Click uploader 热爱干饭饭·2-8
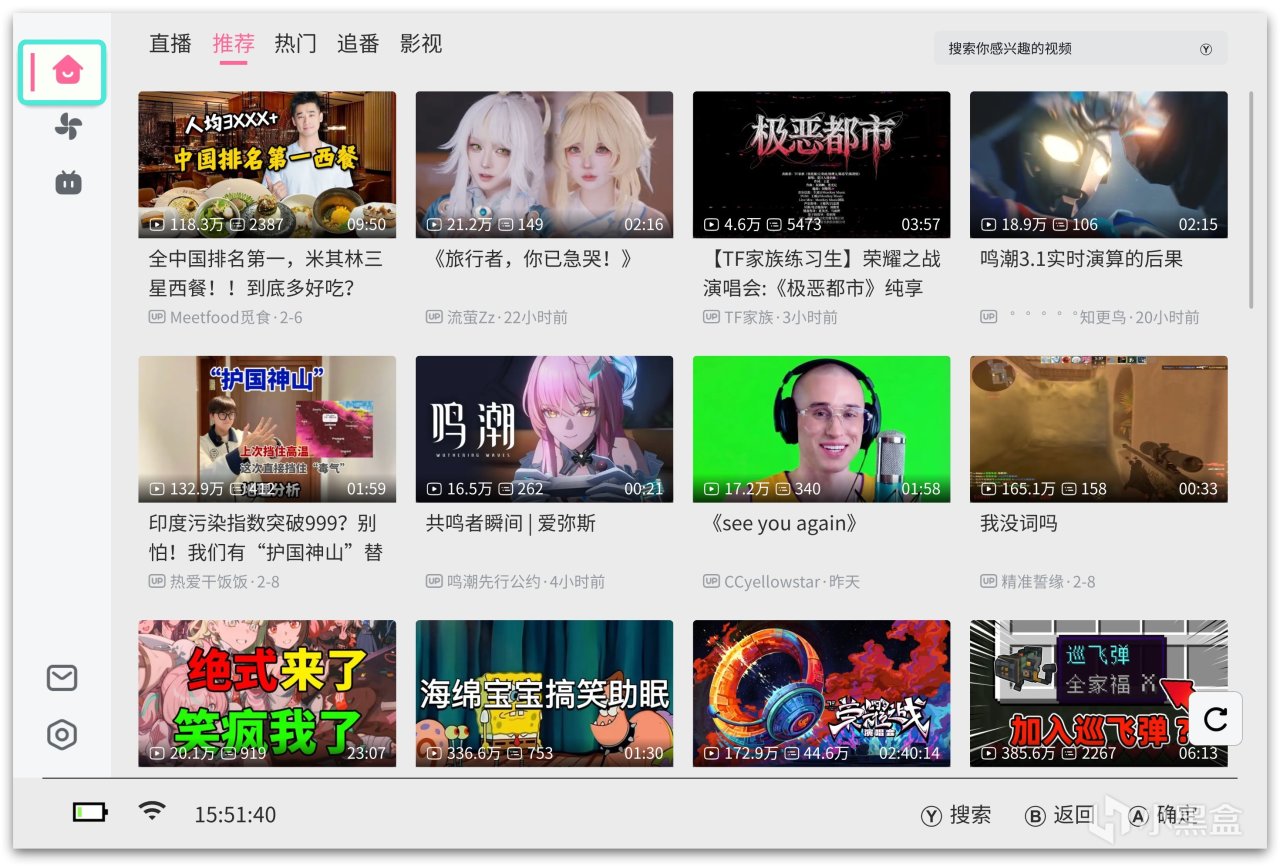1280x866 pixels. click(x=225, y=581)
